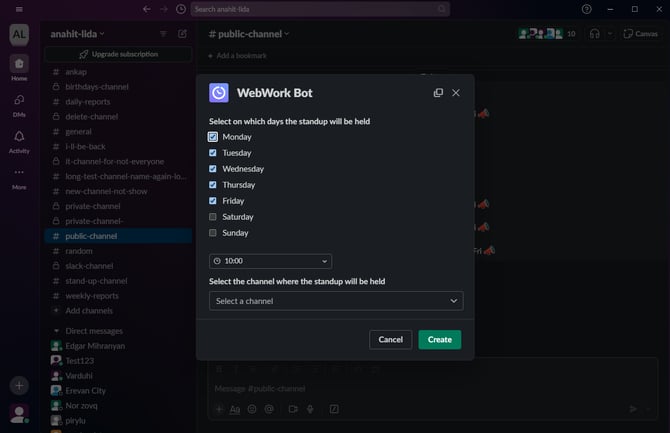Viewport: 670px width, 433px height.
Task: Open modal in new window icon
Action: click(438, 93)
